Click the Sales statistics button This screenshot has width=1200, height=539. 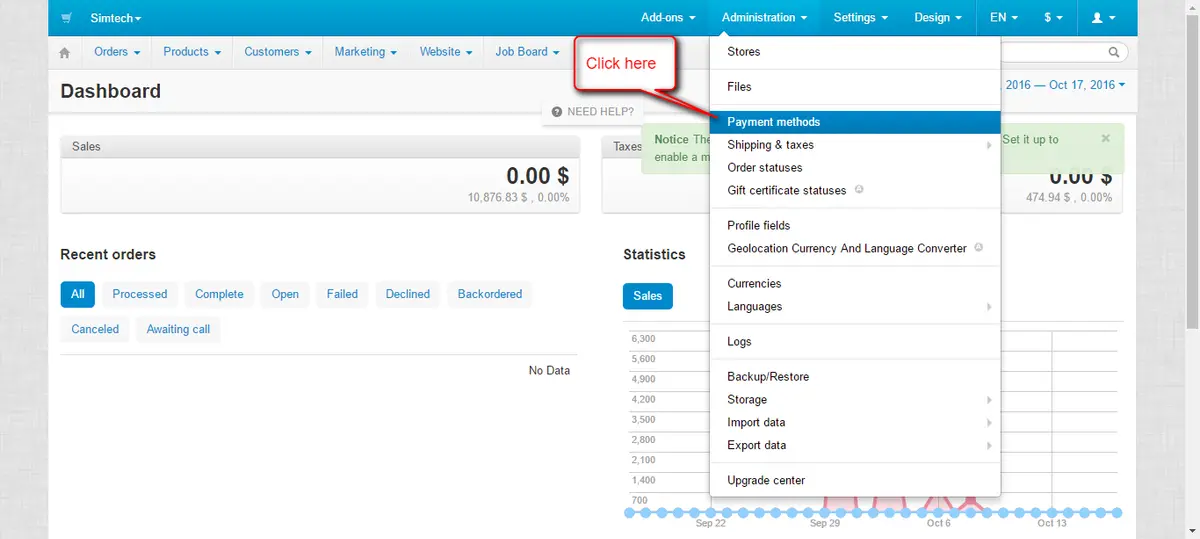pos(648,296)
